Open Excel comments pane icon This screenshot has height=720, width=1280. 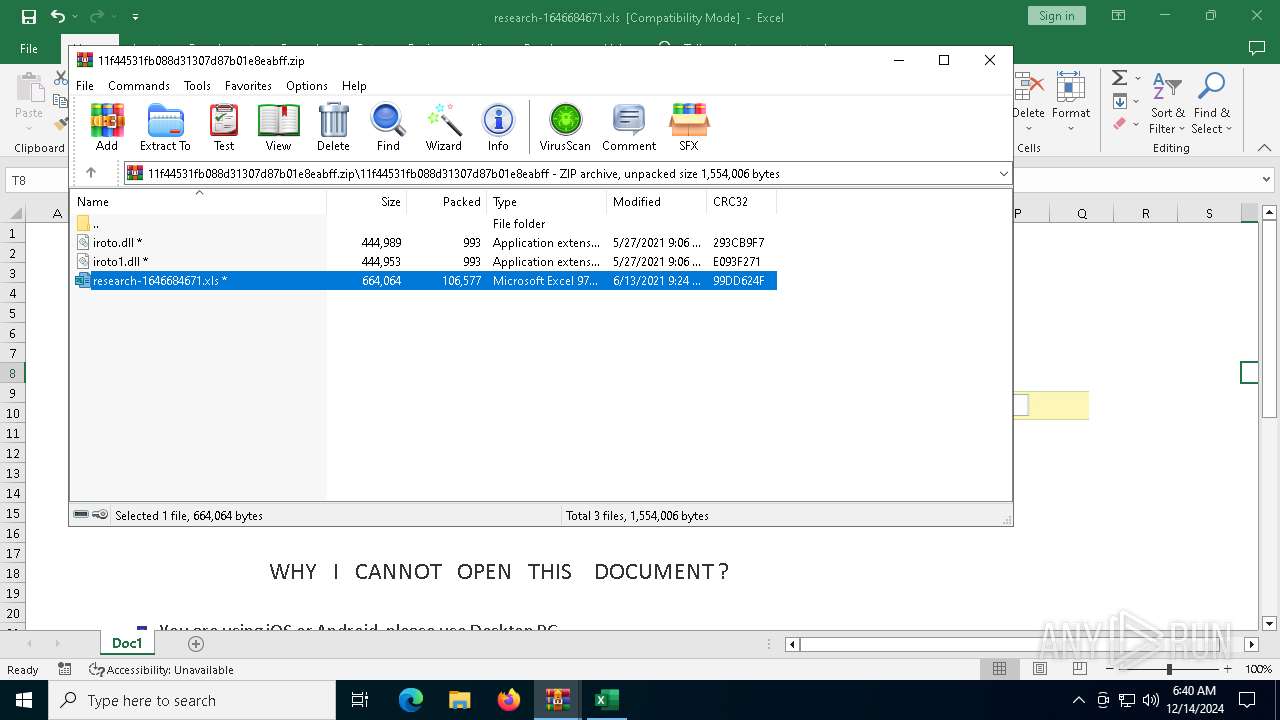(x=1257, y=48)
